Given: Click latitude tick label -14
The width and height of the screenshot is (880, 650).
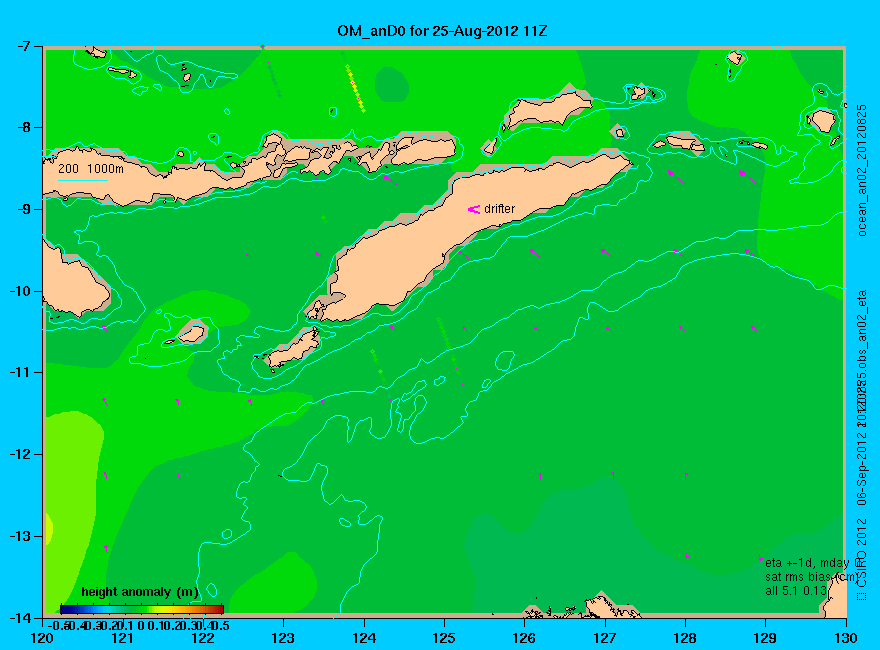Looking at the screenshot, I should (21, 617).
